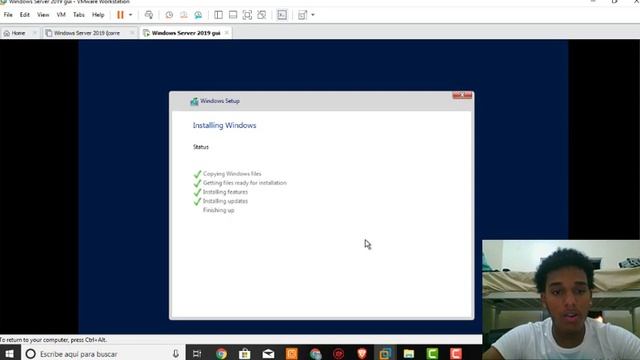The height and width of the screenshot is (360, 640).
Task: Expand the stretch display dropdown arrow
Action: click(313, 15)
